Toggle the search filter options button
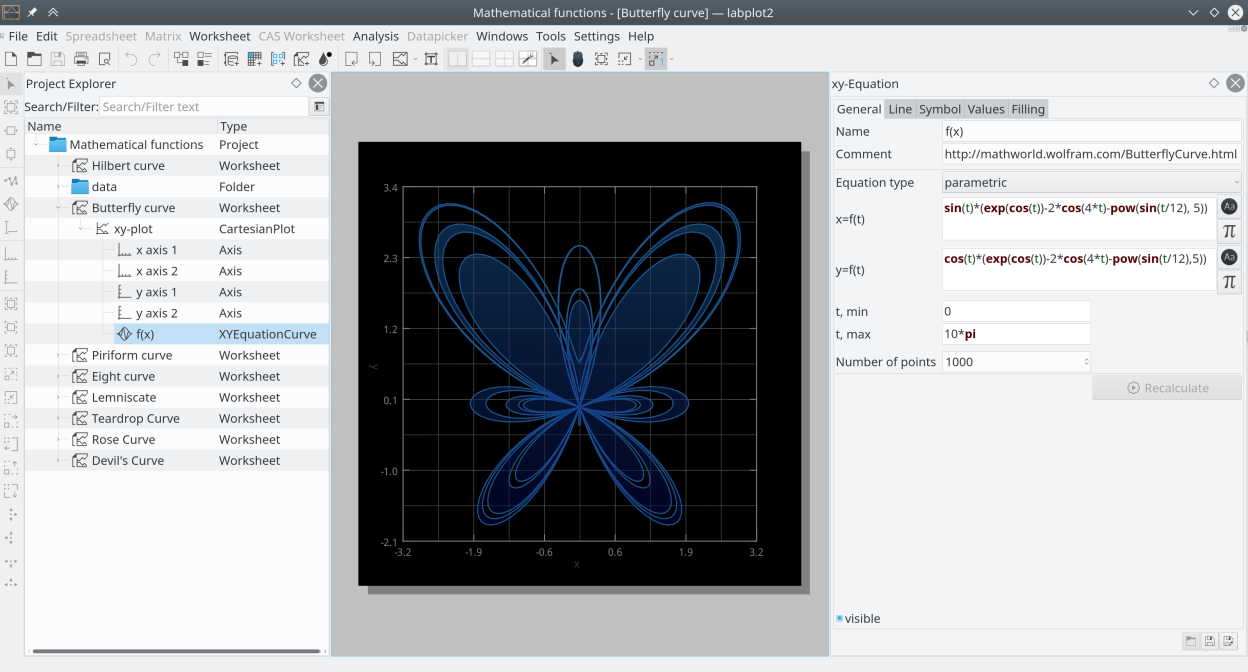Screen dimensions: 1248x672 319,107
